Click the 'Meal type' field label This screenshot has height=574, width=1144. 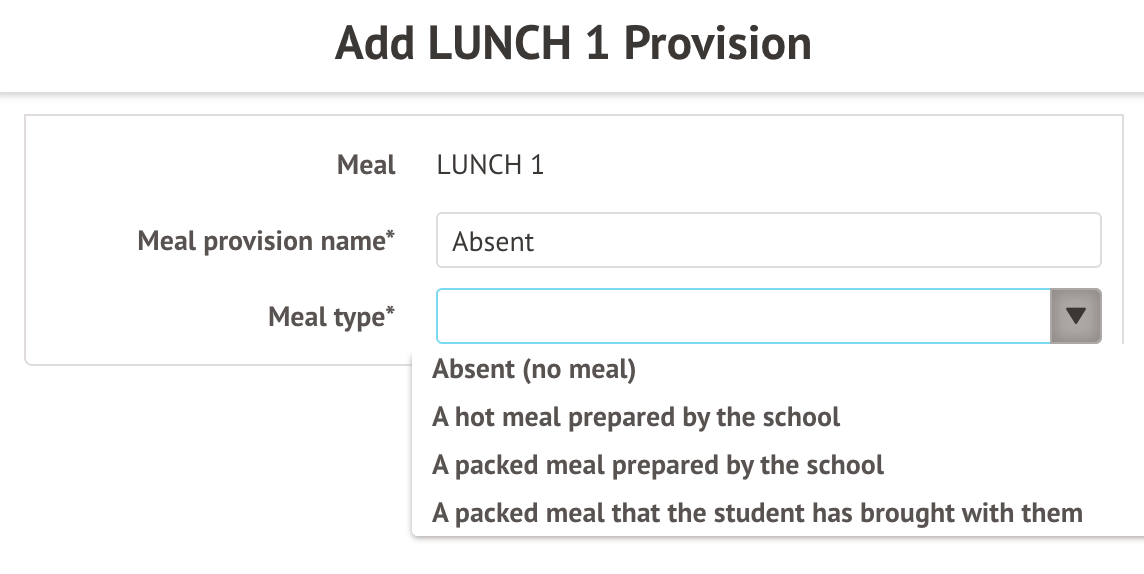325,317
